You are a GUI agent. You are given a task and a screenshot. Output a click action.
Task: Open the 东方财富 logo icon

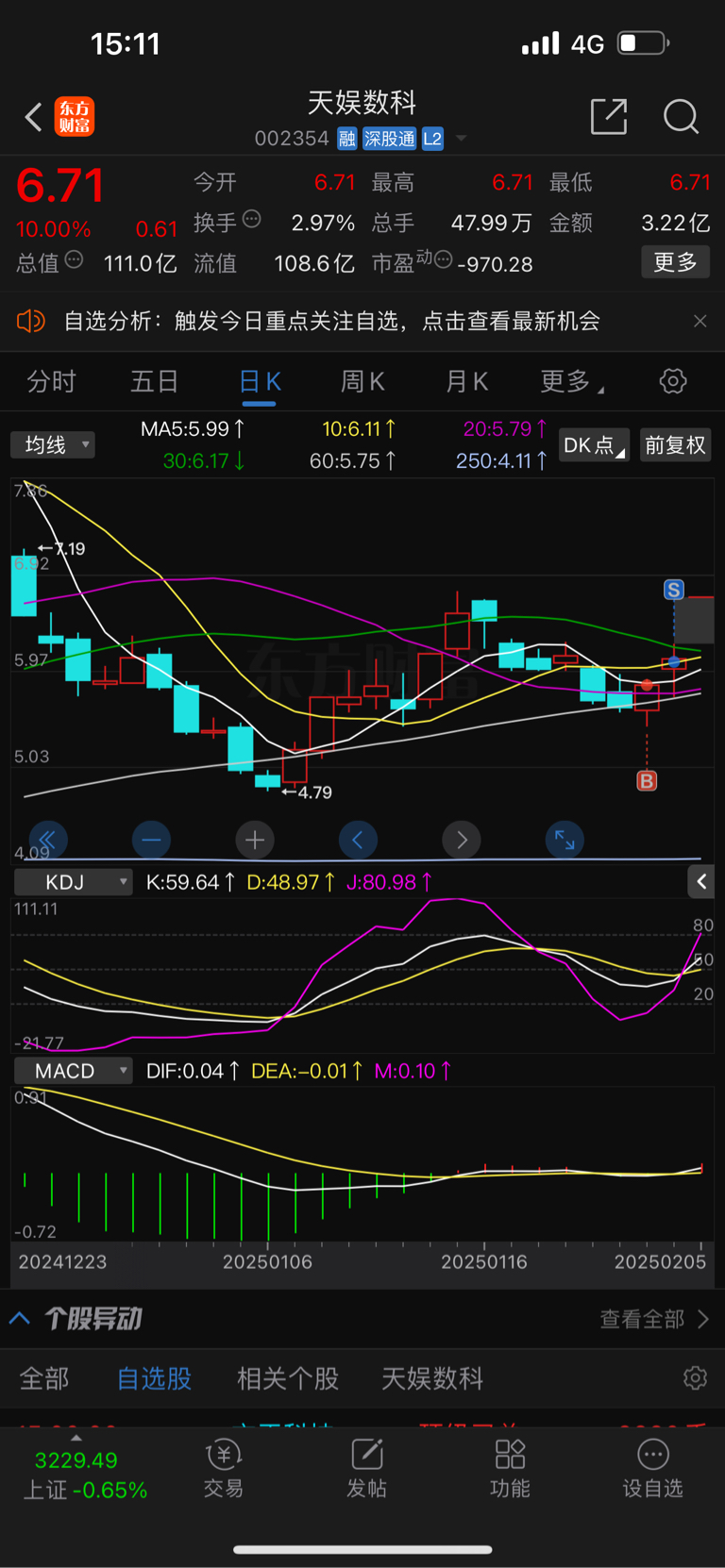[75, 117]
